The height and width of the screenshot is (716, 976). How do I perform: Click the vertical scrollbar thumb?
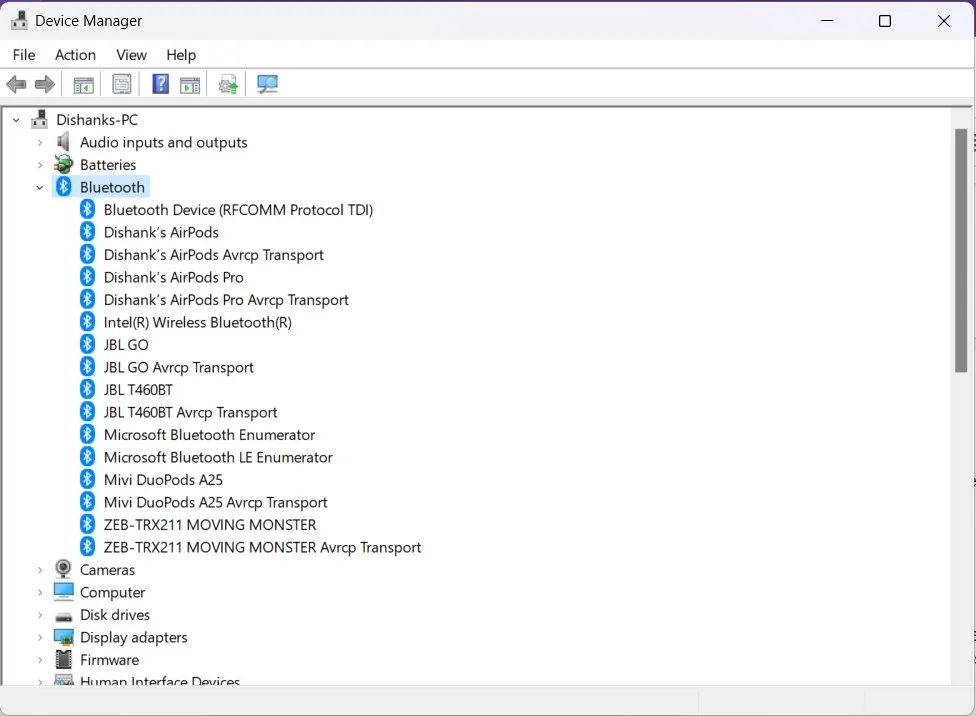click(960, 250)
